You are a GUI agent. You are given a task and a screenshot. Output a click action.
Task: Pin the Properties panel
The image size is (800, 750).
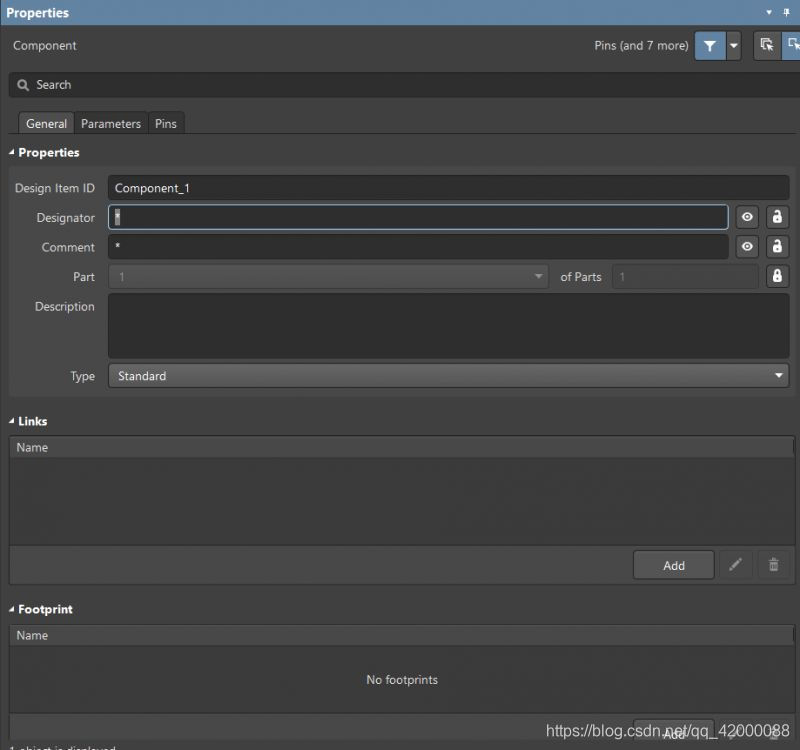pyautogui.click(x=786, y=13)
